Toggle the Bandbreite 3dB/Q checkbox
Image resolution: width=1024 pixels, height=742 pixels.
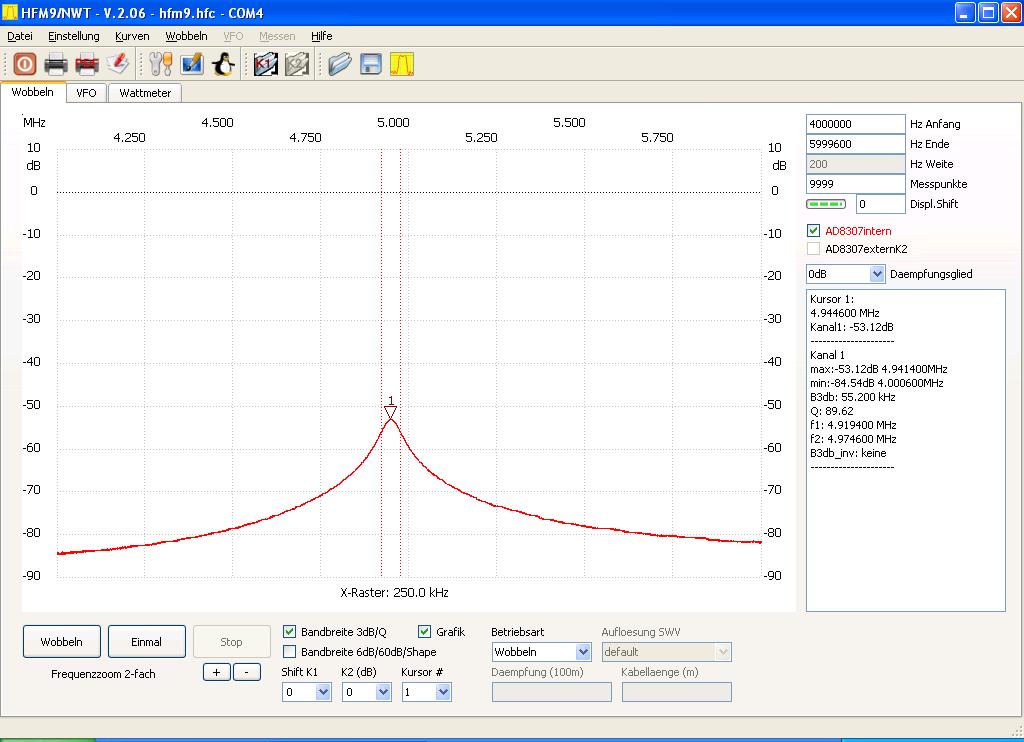[290, 632]
